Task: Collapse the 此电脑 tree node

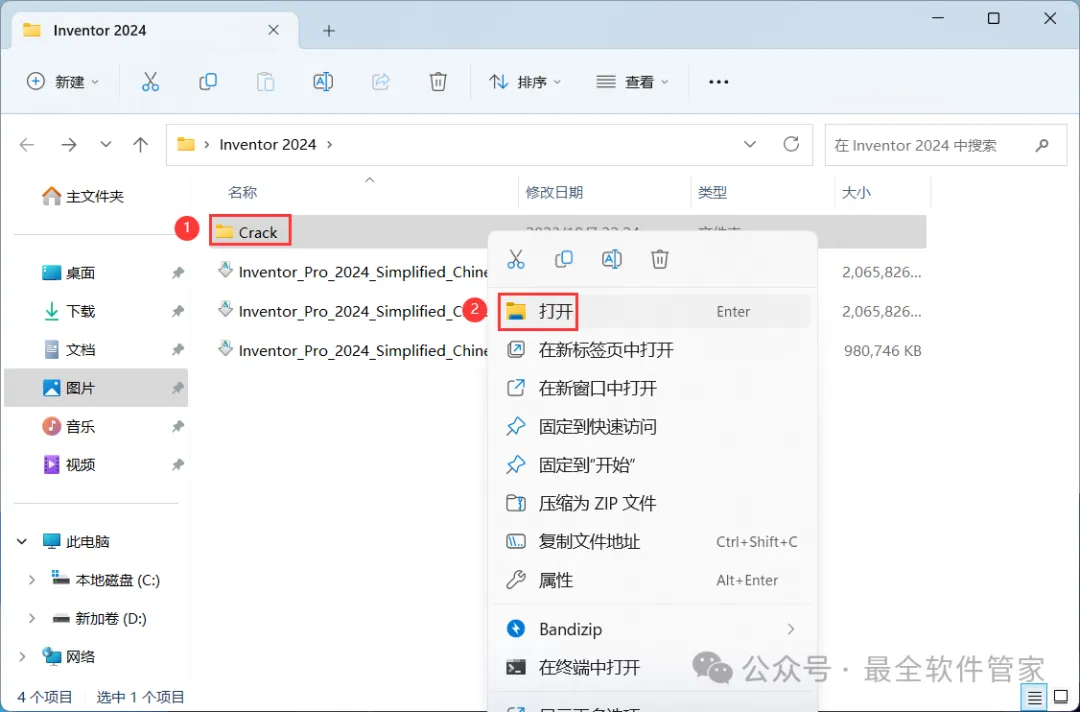Action: [x=22, y=542]
